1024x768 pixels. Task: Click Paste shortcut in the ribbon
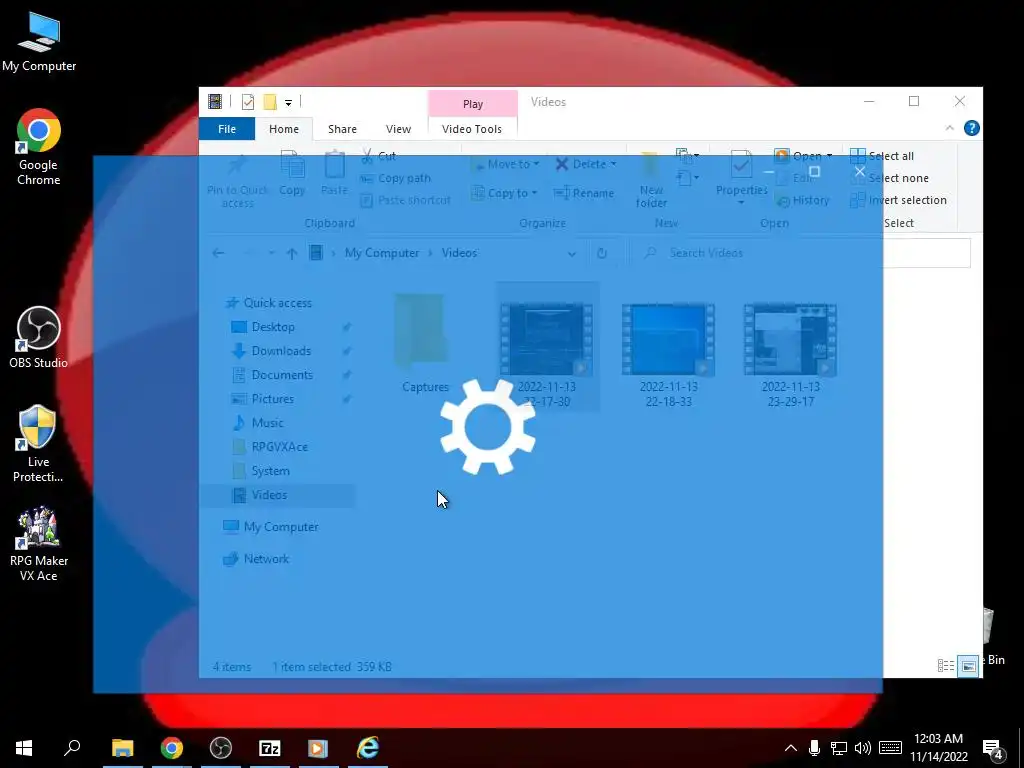coord(406,200)
